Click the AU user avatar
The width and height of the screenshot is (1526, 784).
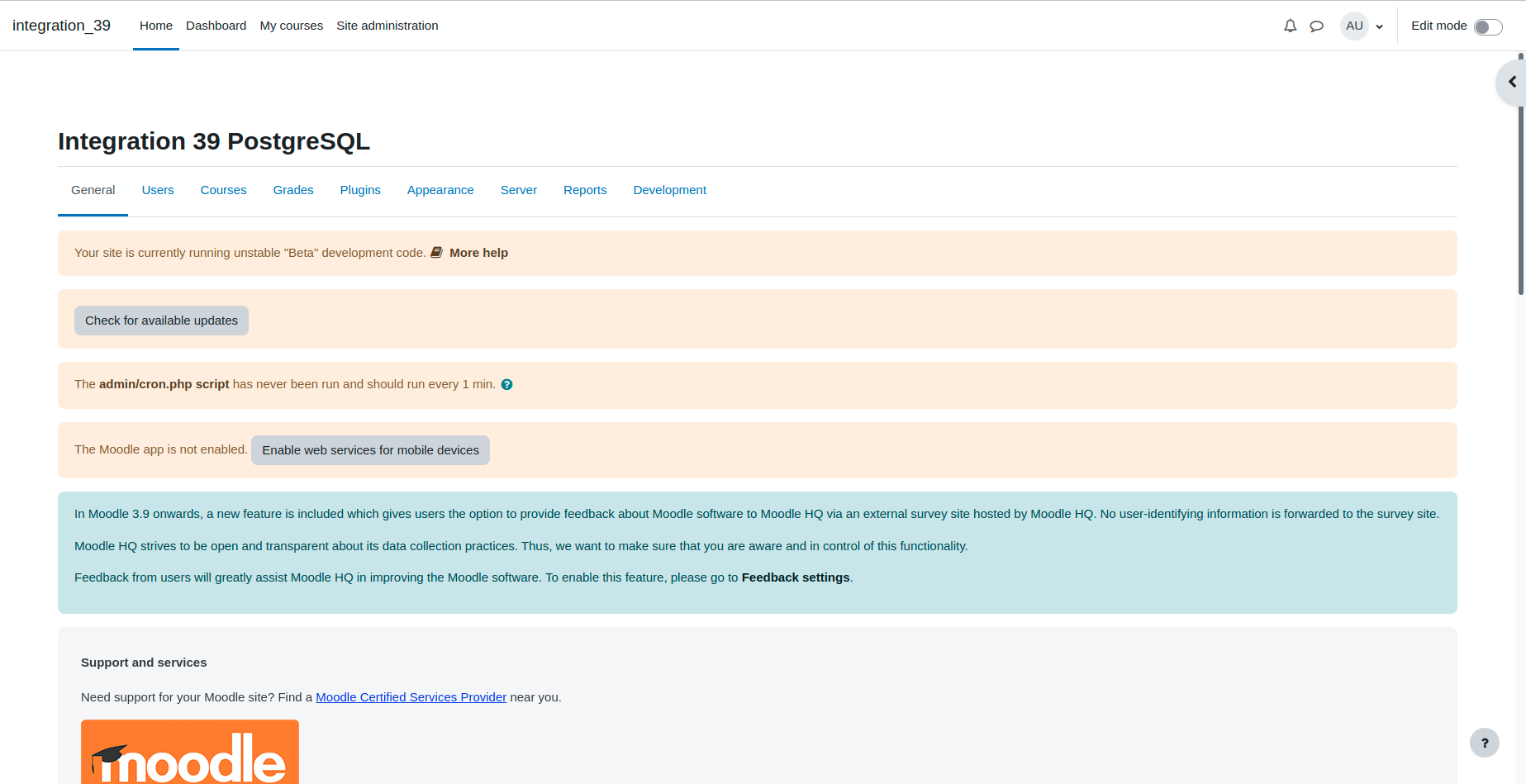tap(1354, 26)
